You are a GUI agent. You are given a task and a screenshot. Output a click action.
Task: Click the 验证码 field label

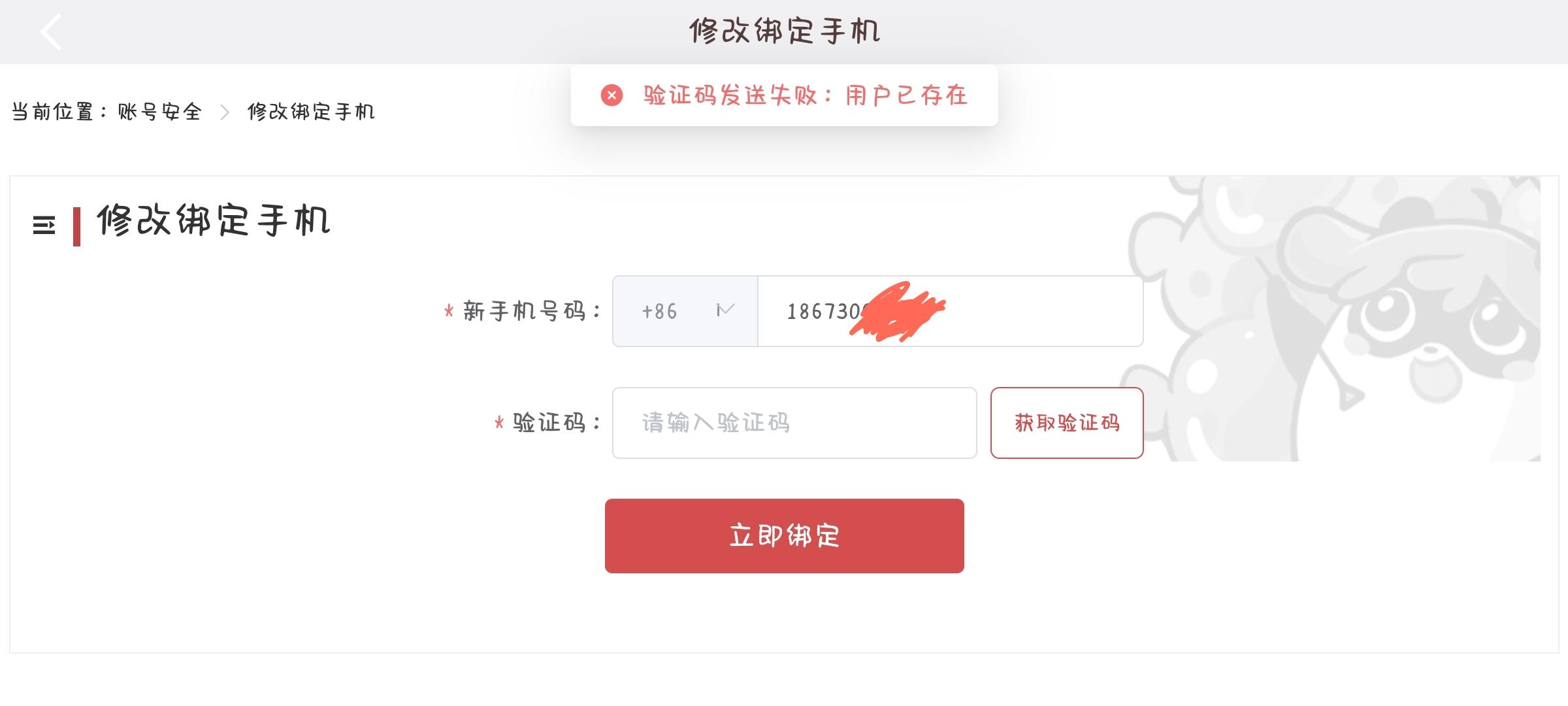556,423
